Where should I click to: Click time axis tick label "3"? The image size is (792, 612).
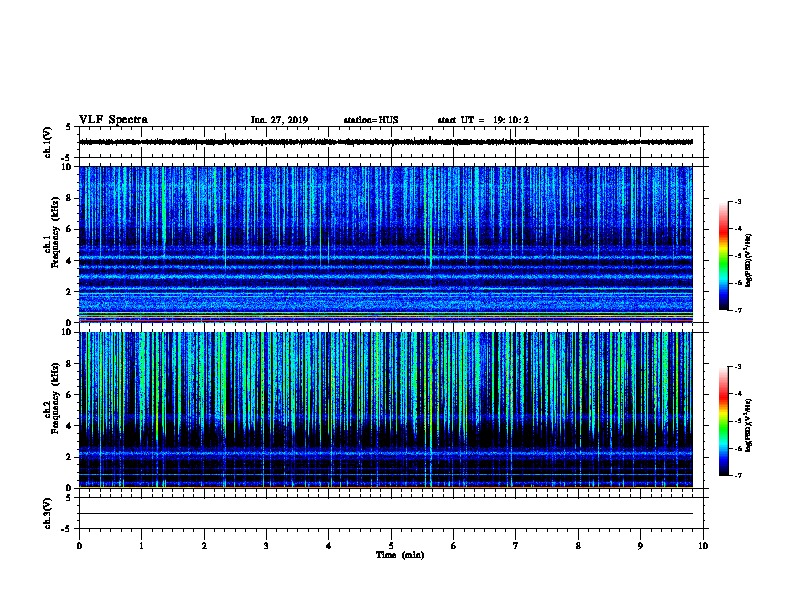[266, 546]
